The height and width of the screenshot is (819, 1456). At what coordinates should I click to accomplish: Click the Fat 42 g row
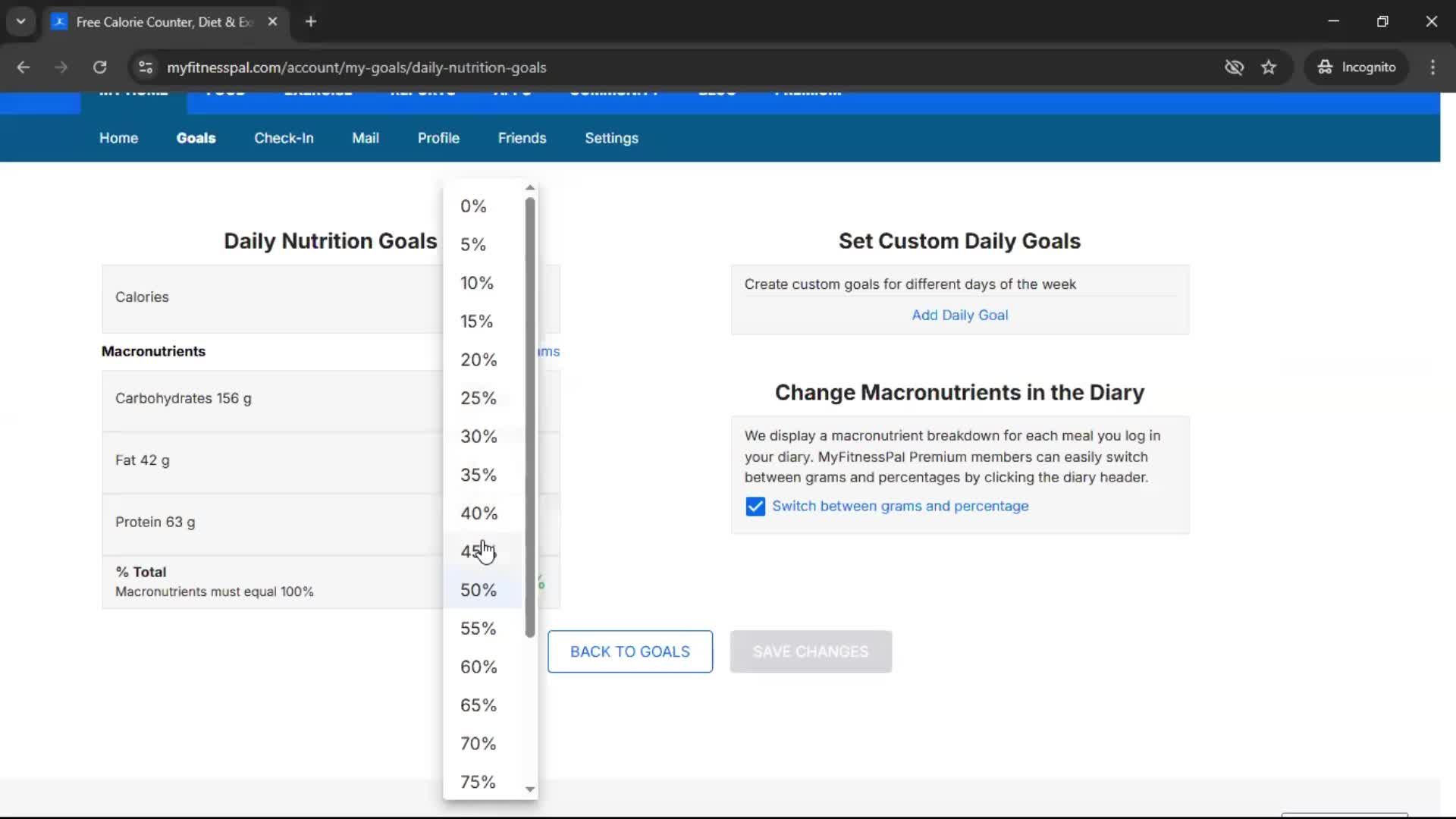(331, 462)
